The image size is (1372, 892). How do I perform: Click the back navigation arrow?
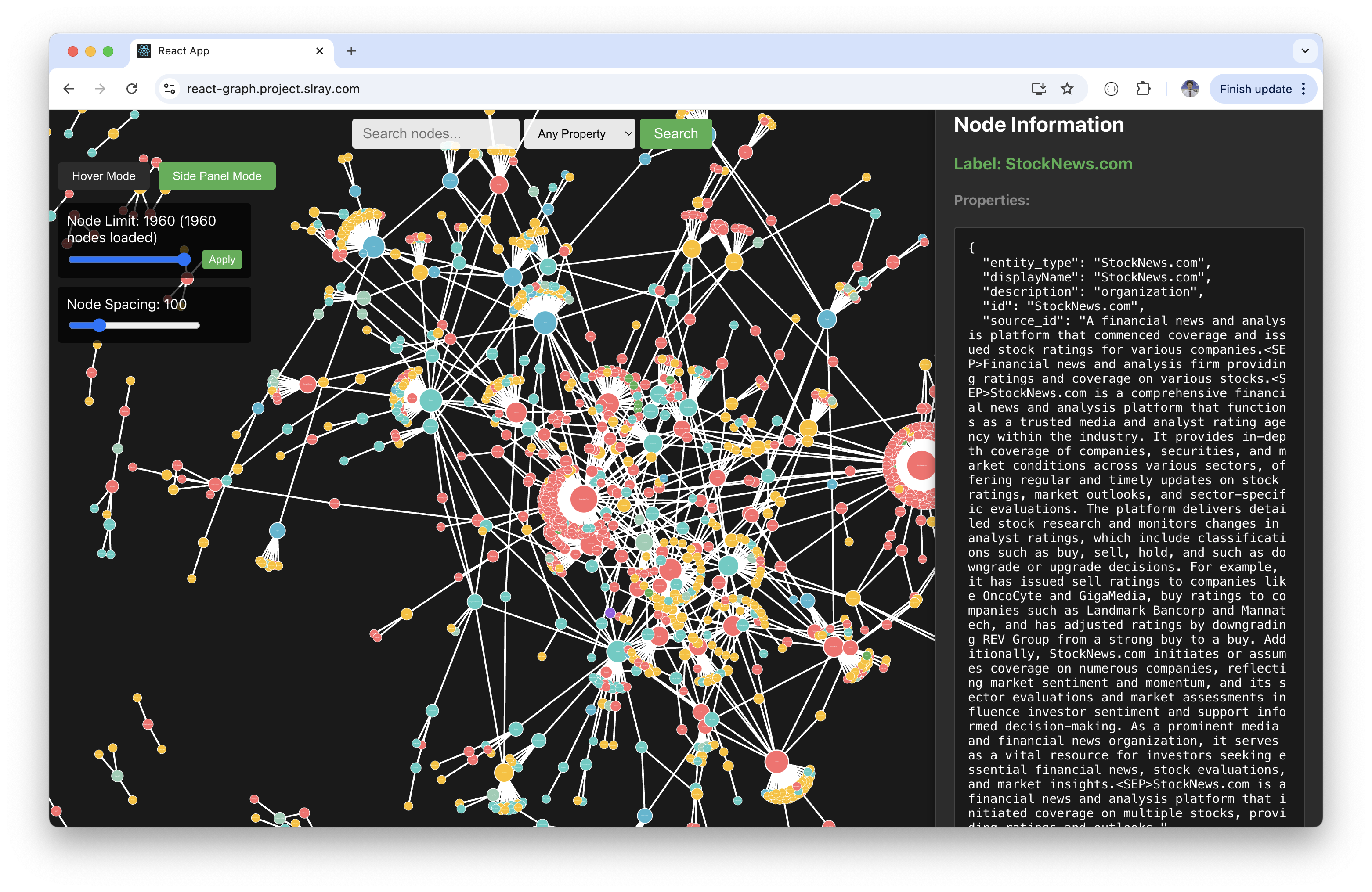69,89
